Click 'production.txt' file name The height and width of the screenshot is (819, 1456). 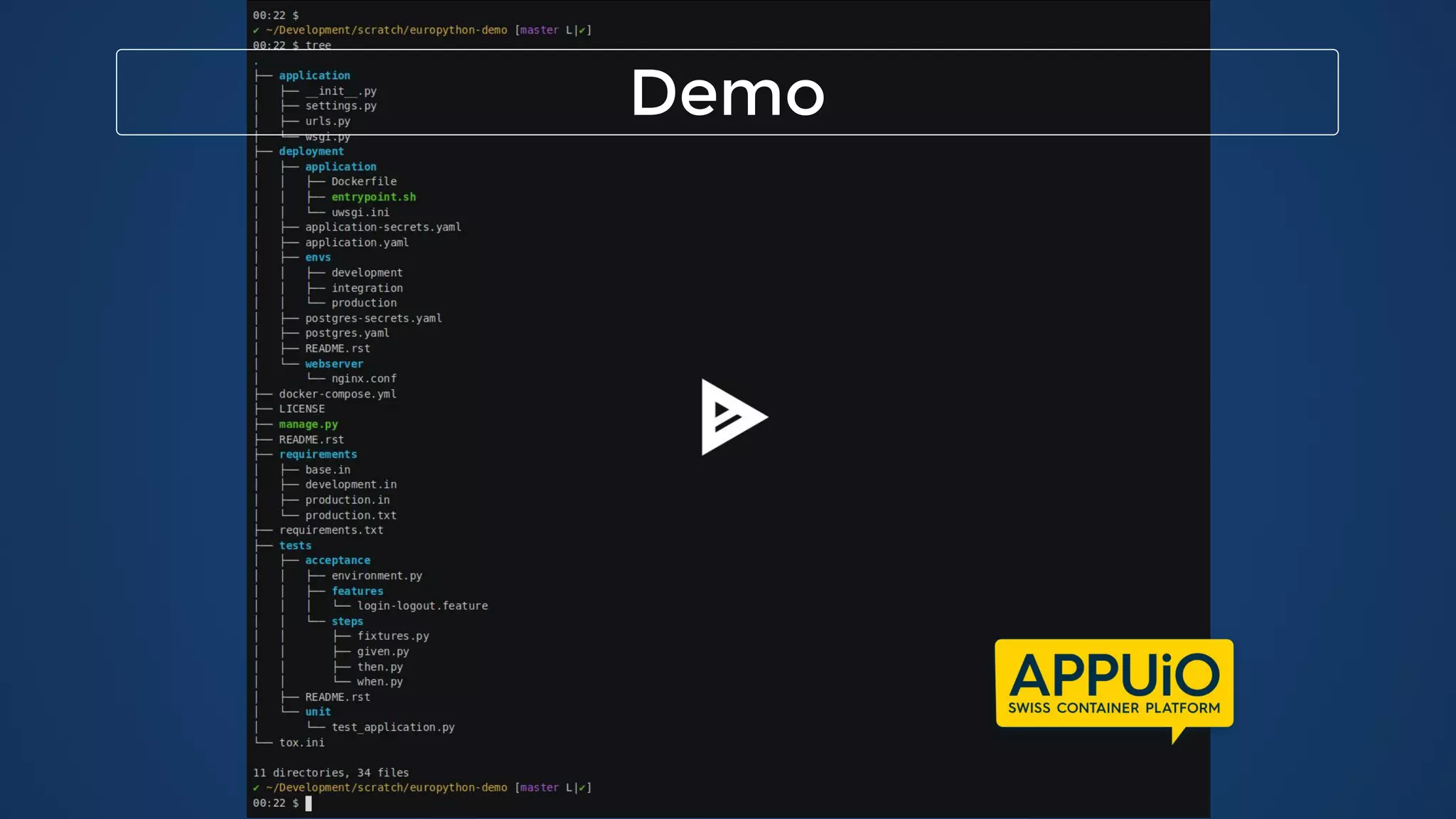351,515
